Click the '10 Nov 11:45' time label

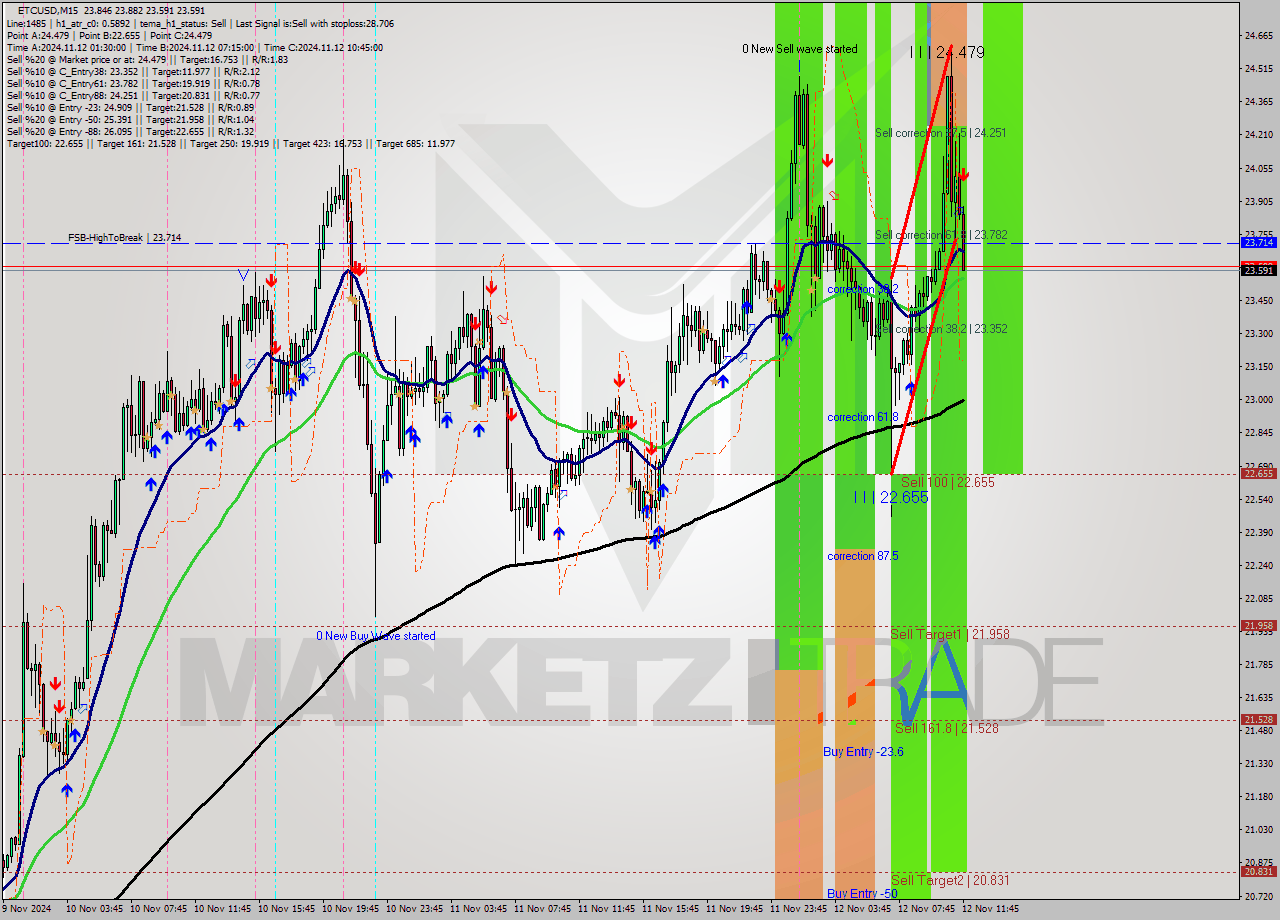pos(223,909)
